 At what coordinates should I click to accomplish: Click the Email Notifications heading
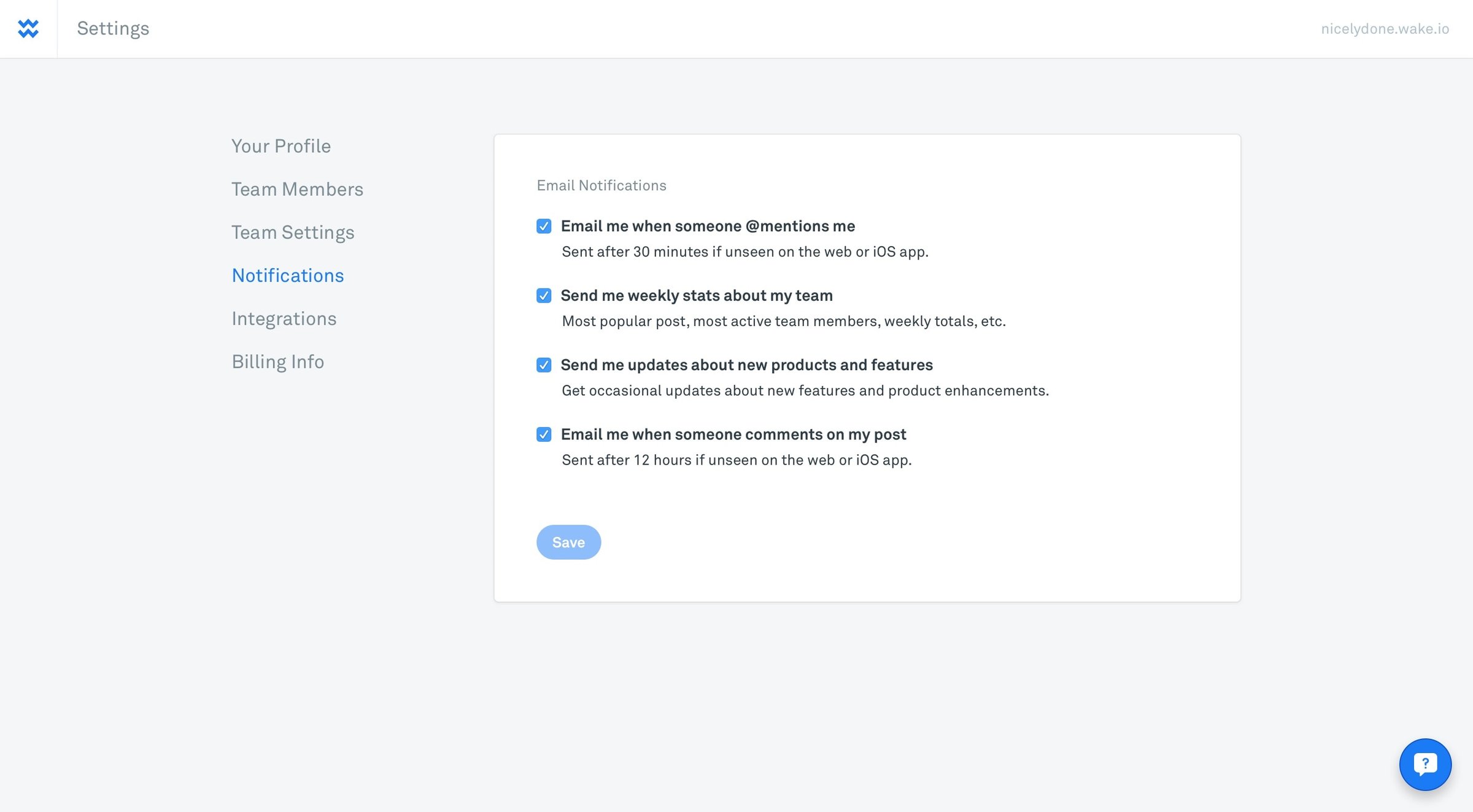(x=601, y=185)
